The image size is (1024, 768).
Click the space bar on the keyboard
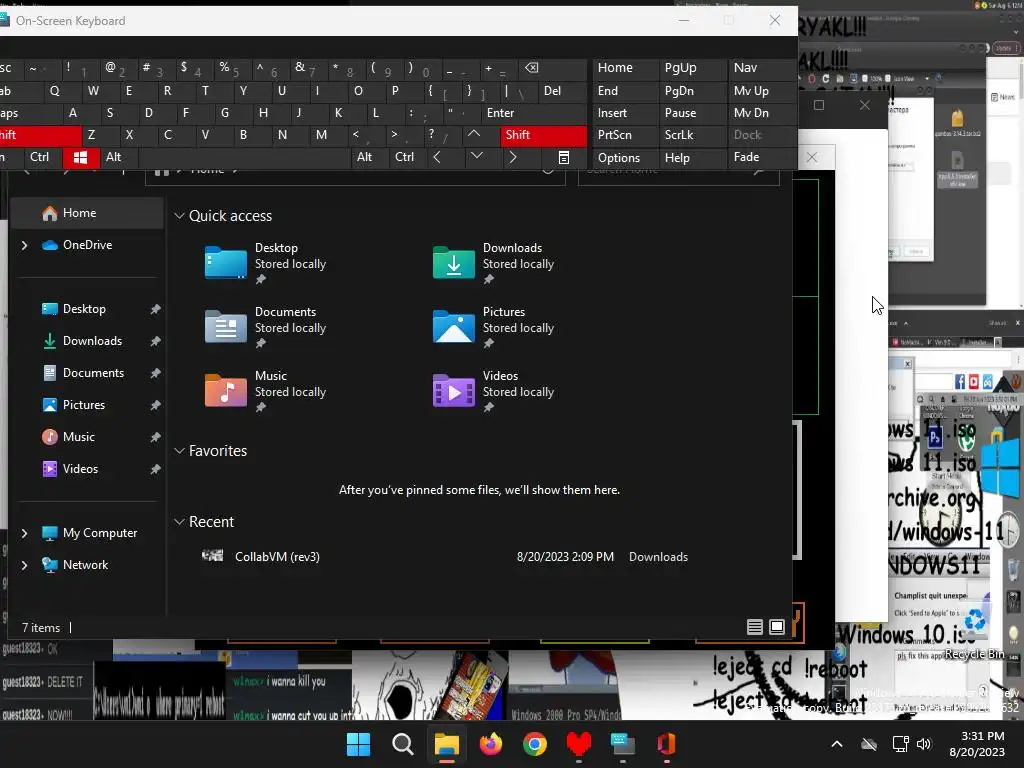(244, 157)
